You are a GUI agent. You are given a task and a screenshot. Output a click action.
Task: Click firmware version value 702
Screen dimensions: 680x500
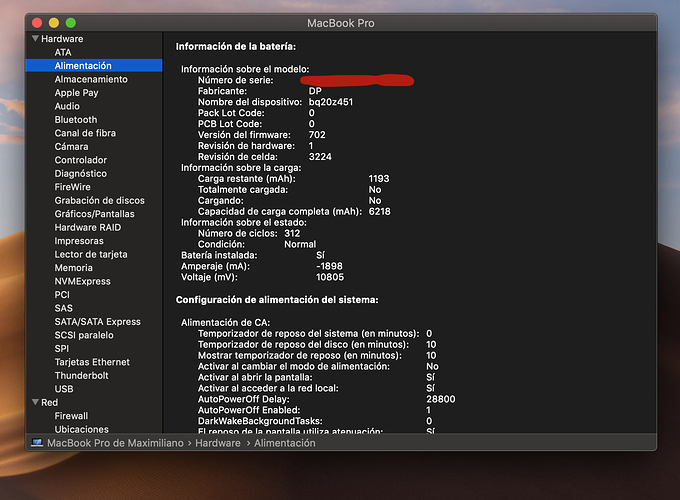pyautogui.click(x=317, y=134)
